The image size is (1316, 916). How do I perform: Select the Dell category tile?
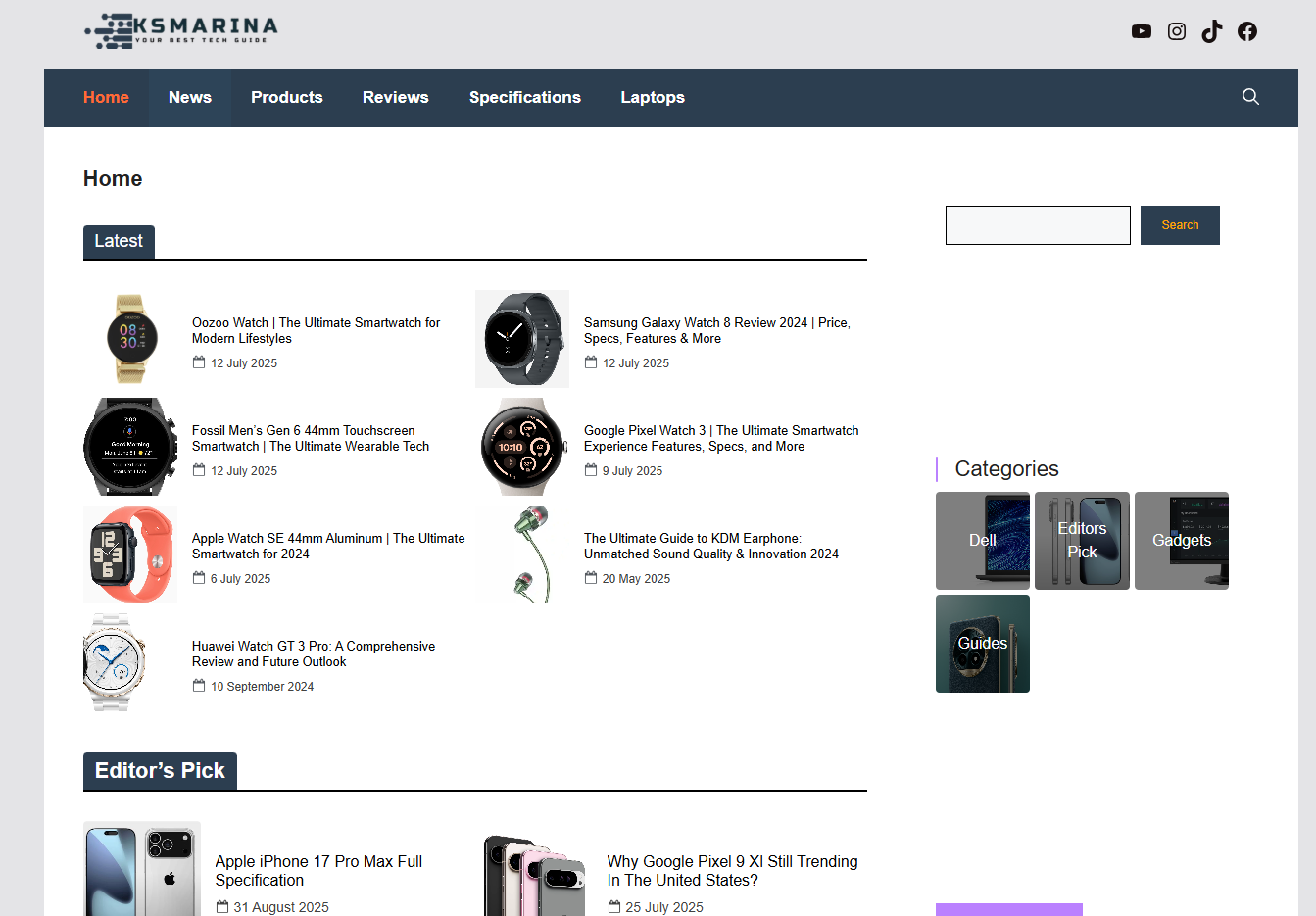click(982, 541)
